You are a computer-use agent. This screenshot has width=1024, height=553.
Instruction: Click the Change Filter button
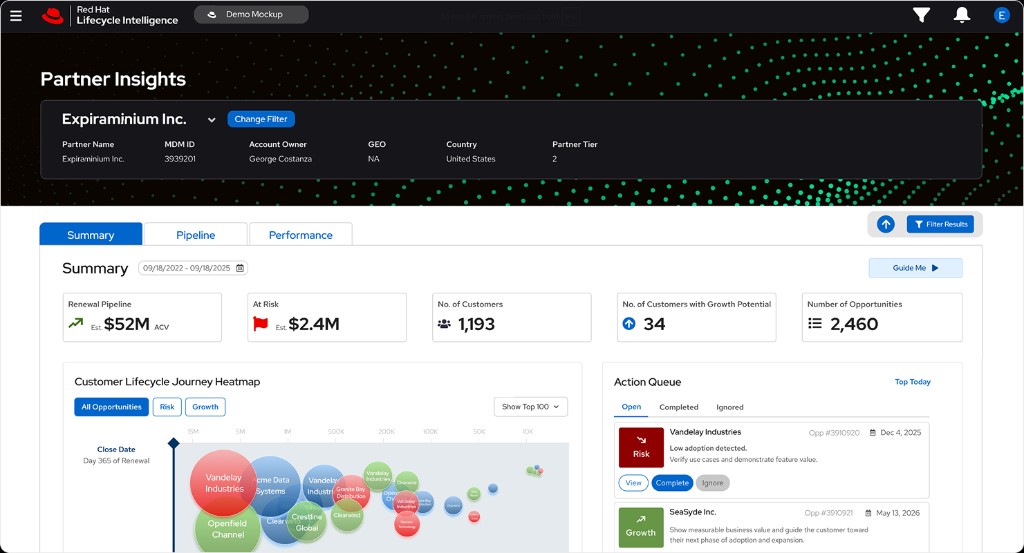click(261, 119)
